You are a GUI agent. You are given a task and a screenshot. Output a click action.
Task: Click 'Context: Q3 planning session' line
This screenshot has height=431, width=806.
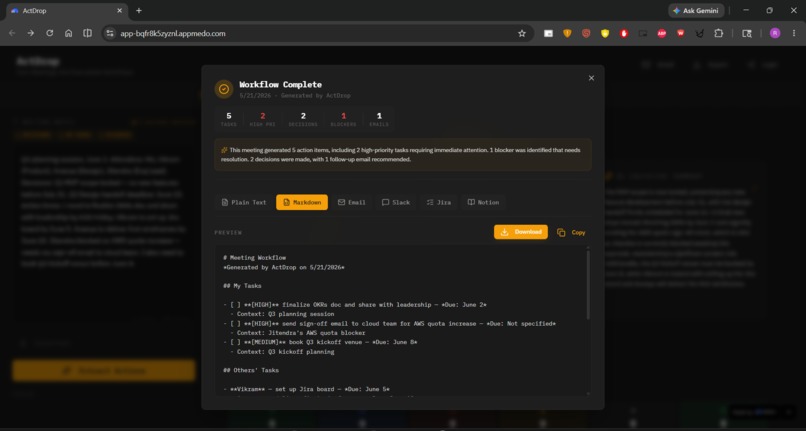pyautogui.click(x=282, y=314)
